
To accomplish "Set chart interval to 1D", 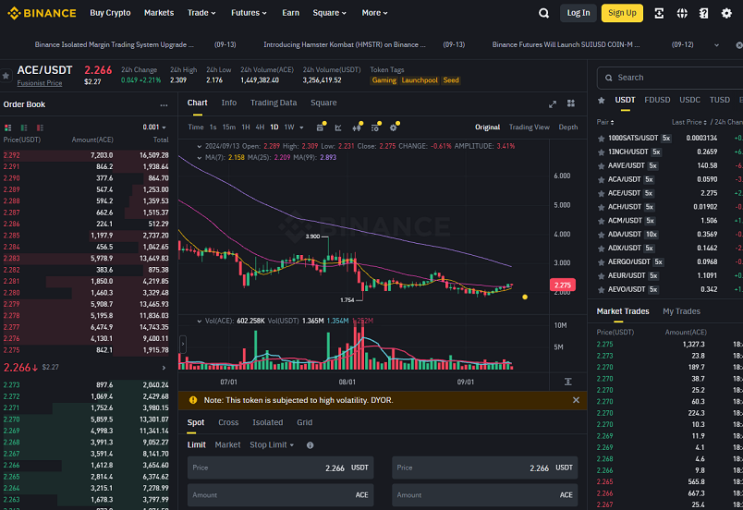I will 274,128.
